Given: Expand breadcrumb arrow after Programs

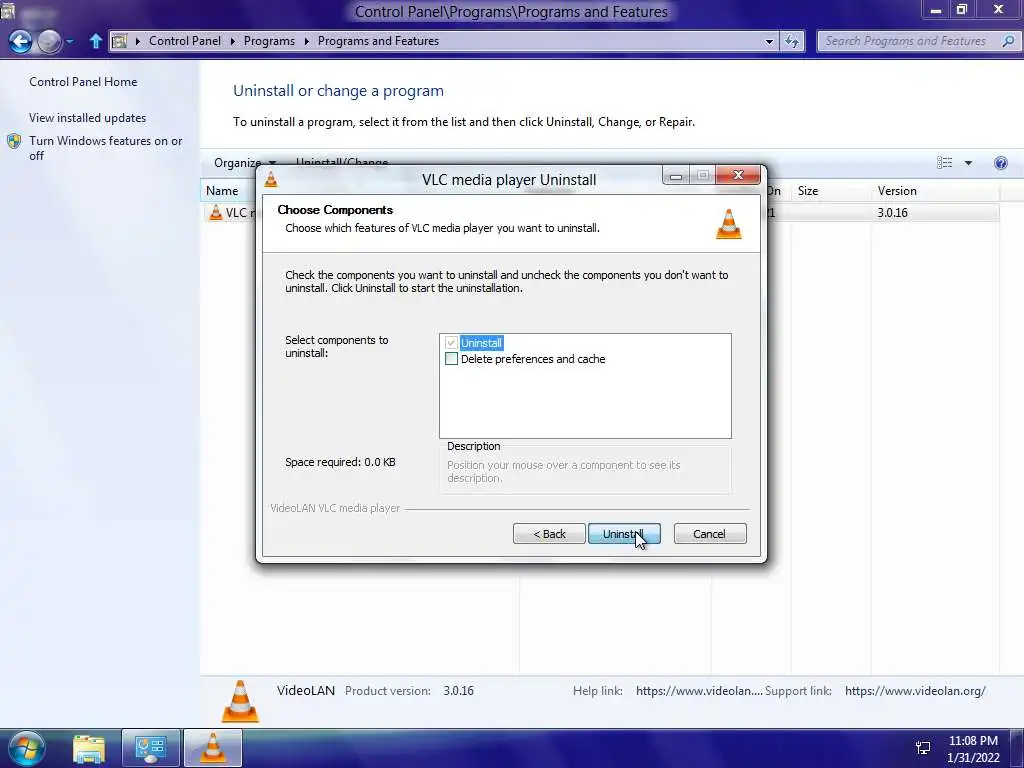Looking at the screenshot, I should [x=306, y=41].
